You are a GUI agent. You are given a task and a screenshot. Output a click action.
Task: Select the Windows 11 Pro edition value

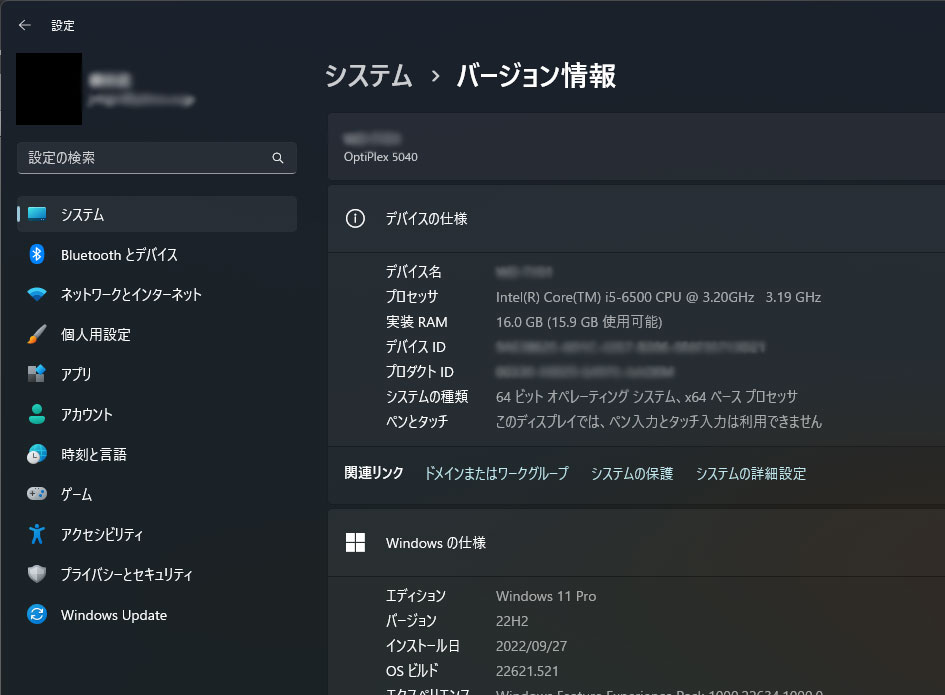click(546, 596)
